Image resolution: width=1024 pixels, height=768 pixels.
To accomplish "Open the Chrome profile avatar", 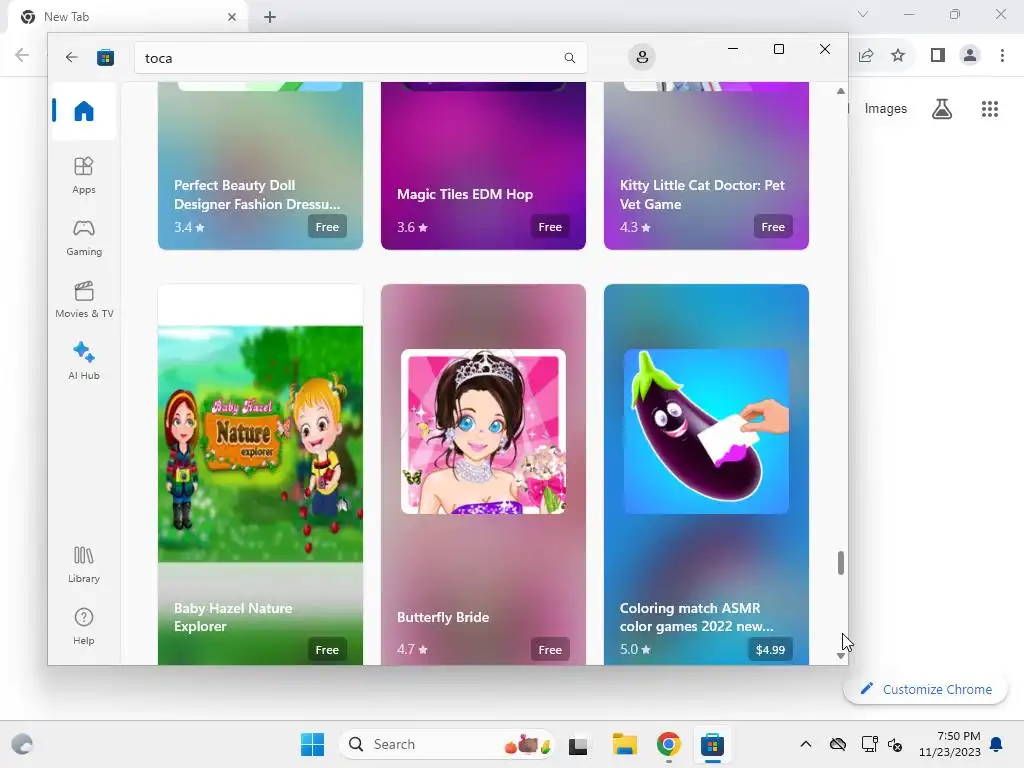I will point(970,56).
